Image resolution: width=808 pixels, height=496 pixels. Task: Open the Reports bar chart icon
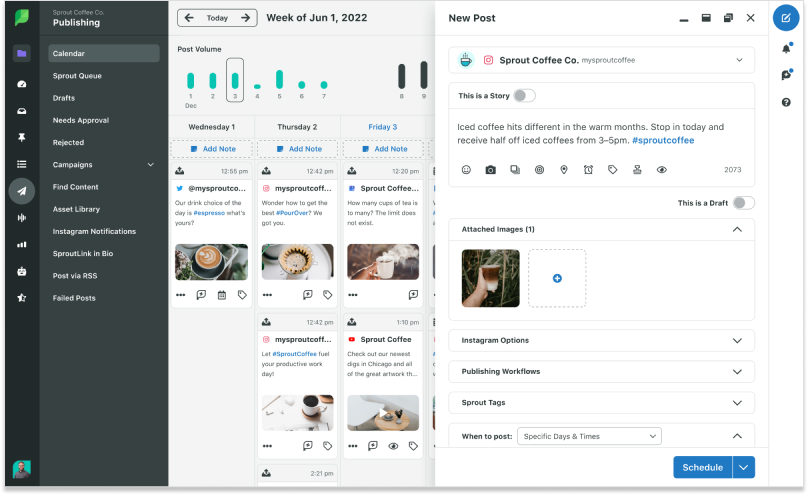click(x=22, y=245)
